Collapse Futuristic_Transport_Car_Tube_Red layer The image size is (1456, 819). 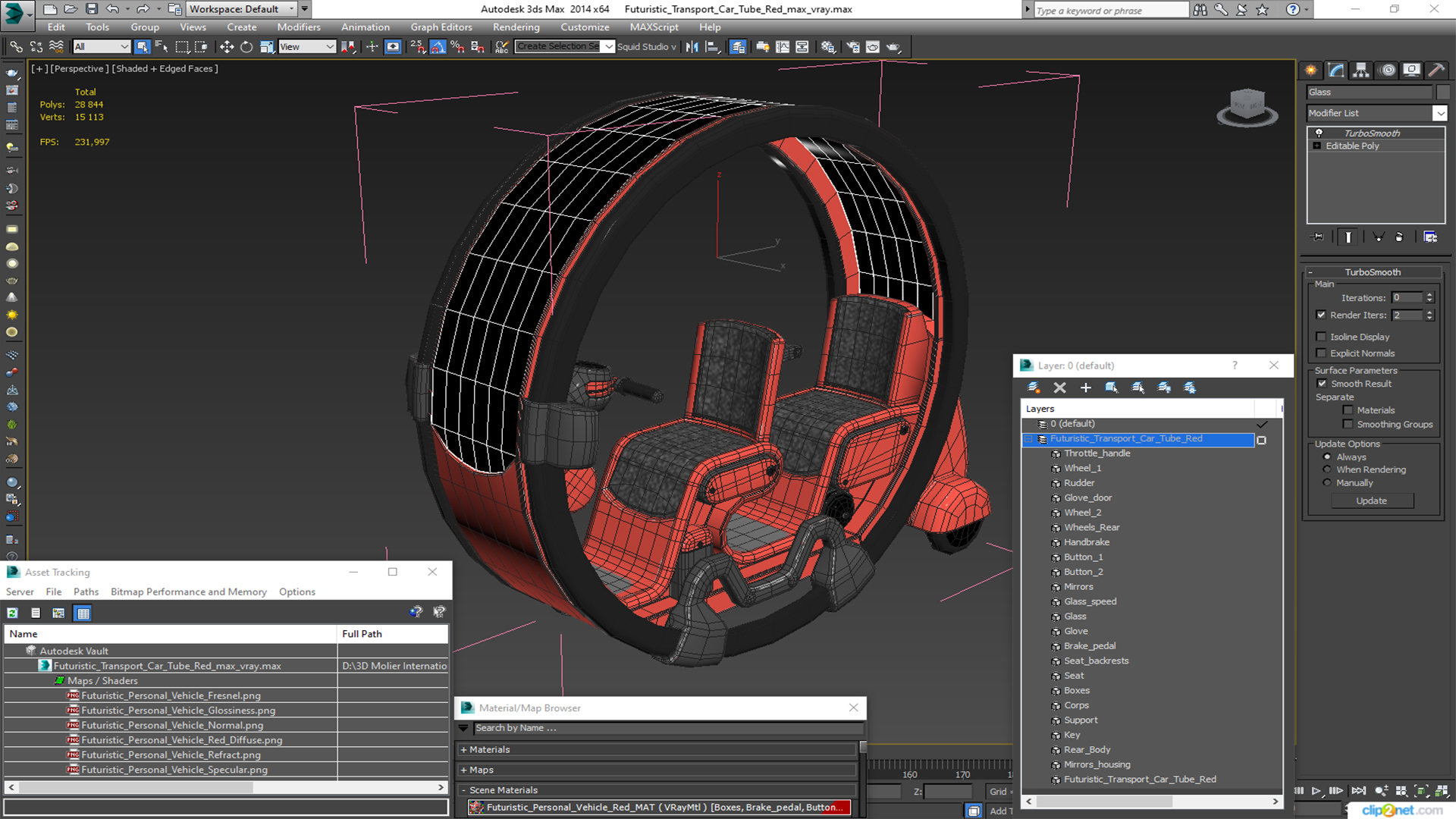(x=1028, y=439)
